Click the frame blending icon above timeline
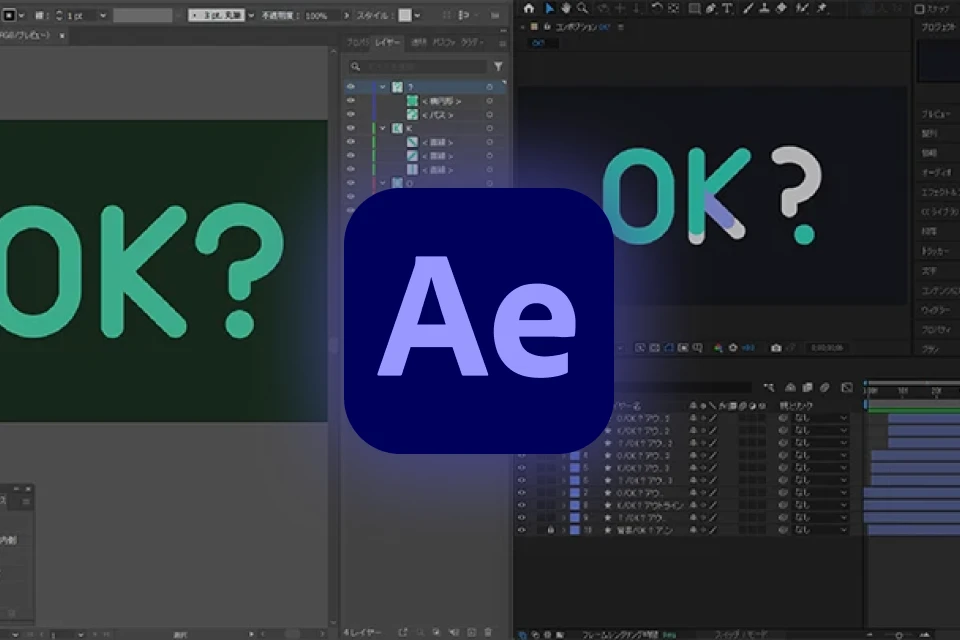The width and height of the screenshot is (960, 640). pyautogui.click(x=808, y=388)
